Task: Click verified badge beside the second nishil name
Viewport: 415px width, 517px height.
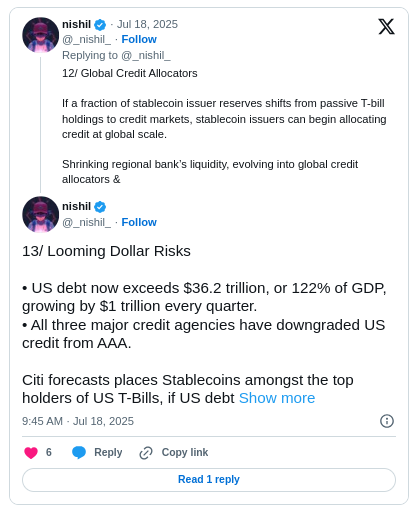Action: click(x=100, y=207)
